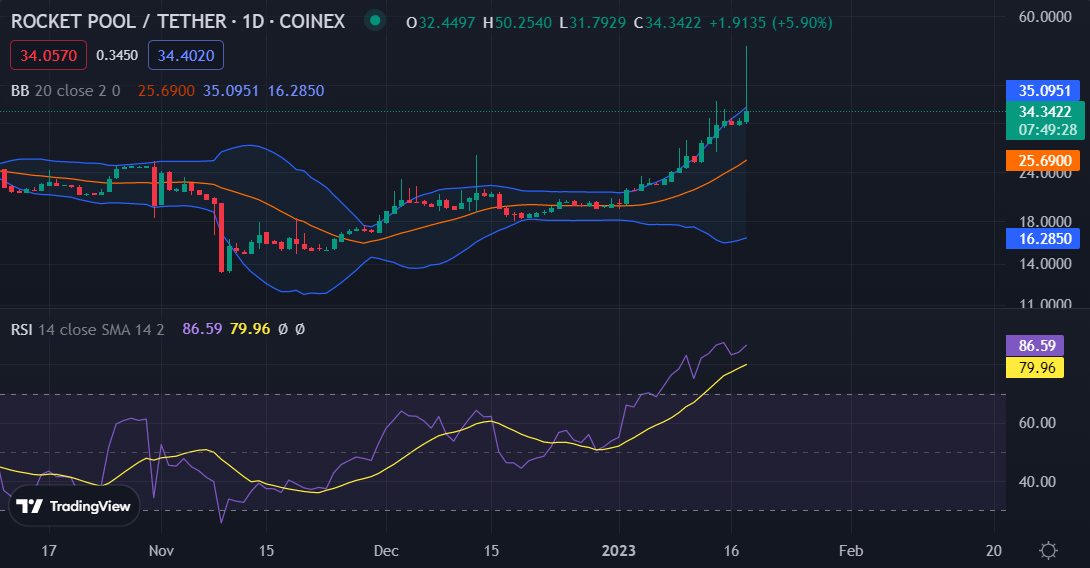1090x568 pixels.
Task: Click the RSI value 86.59 in legend
Action: (x=202, y=329)
